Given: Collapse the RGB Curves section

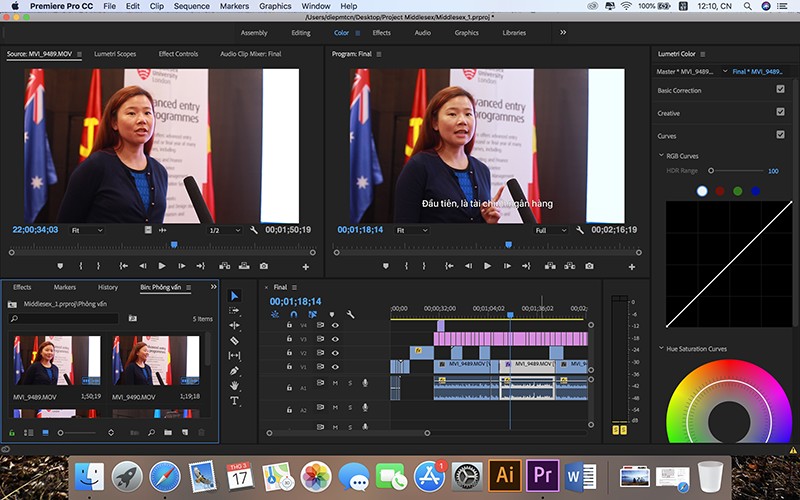Looking at the screenshot, I should pyautogui.click(x=661, y=155).
